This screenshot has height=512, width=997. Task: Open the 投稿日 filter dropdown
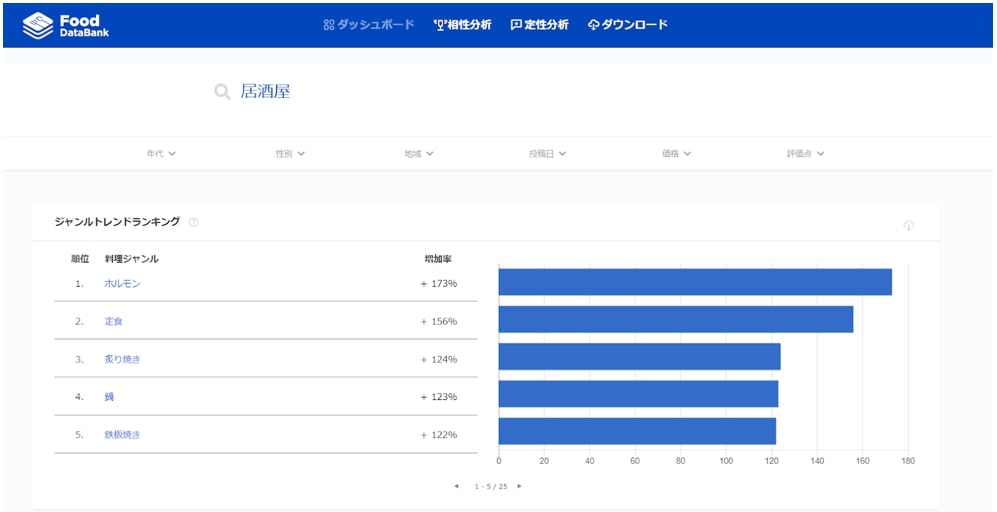(x=547, y=154)
